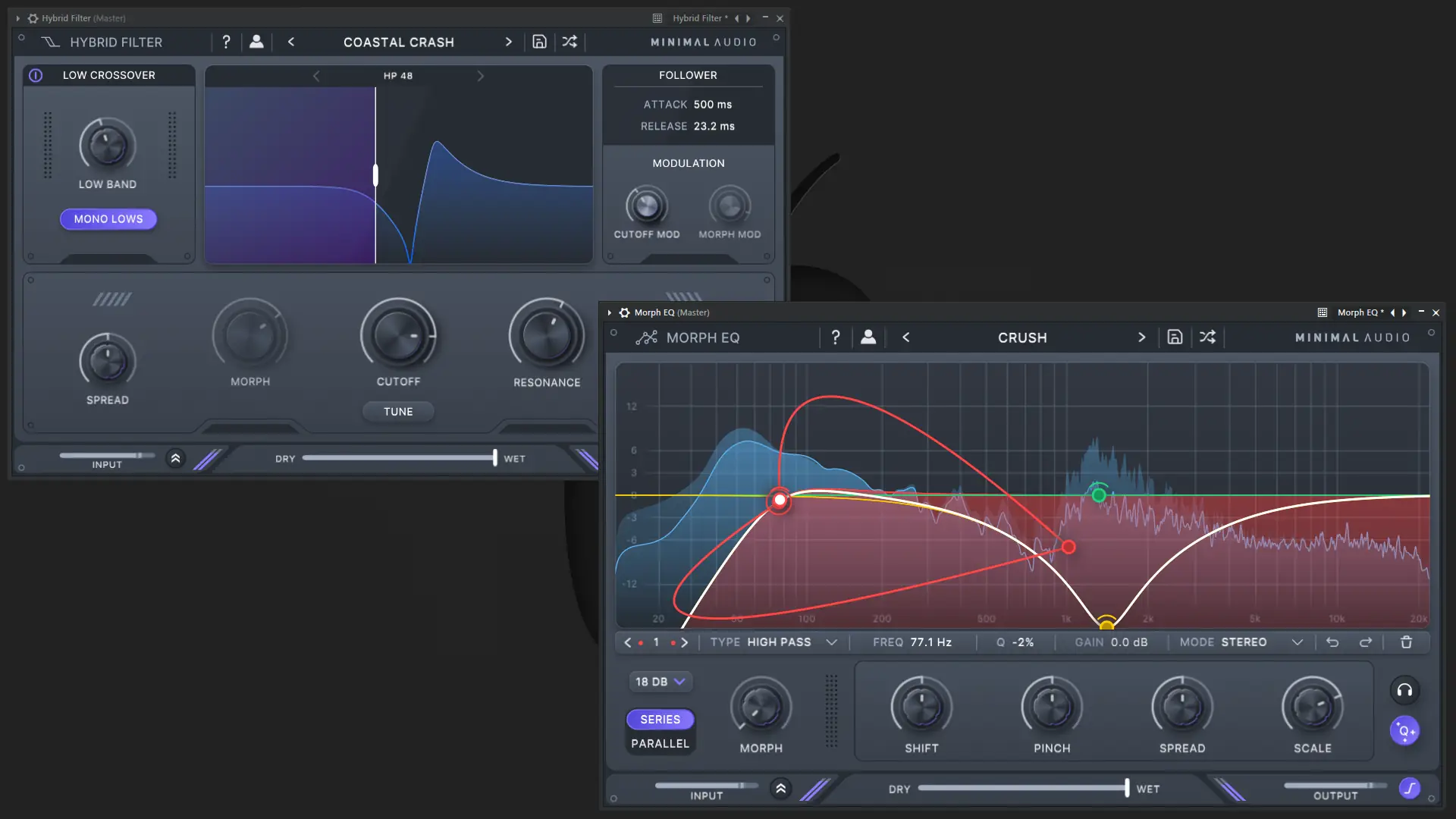
Task: Delete selected EQ band with trash icon
Action: pyautogui.click(x=1406, y=642)
